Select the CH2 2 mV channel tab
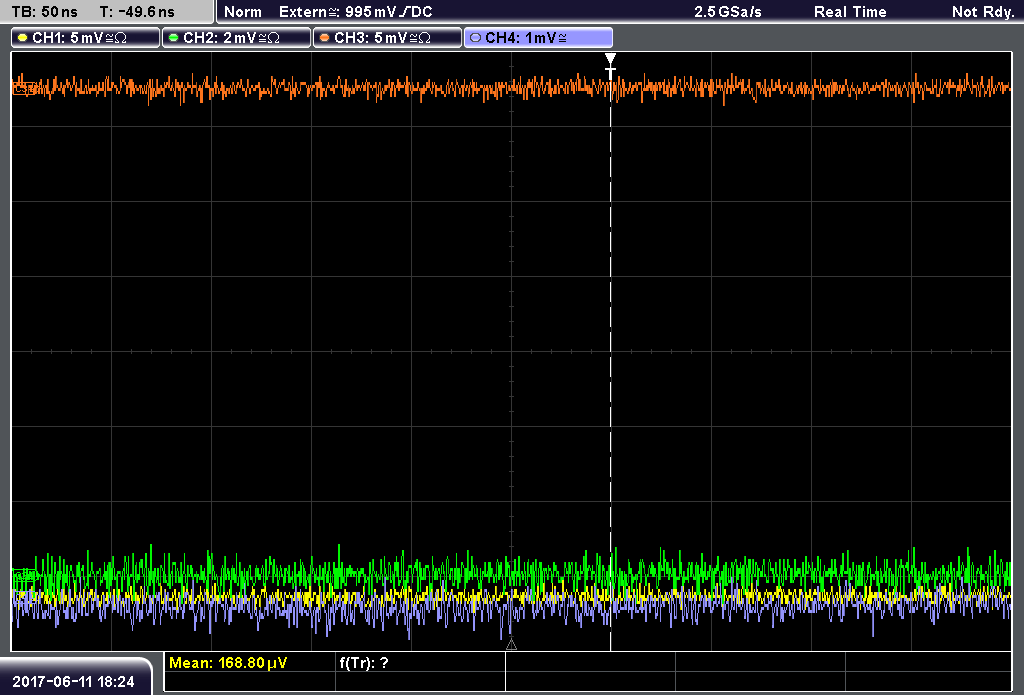This screenshot has width=1024, height=695. (236, 38)
